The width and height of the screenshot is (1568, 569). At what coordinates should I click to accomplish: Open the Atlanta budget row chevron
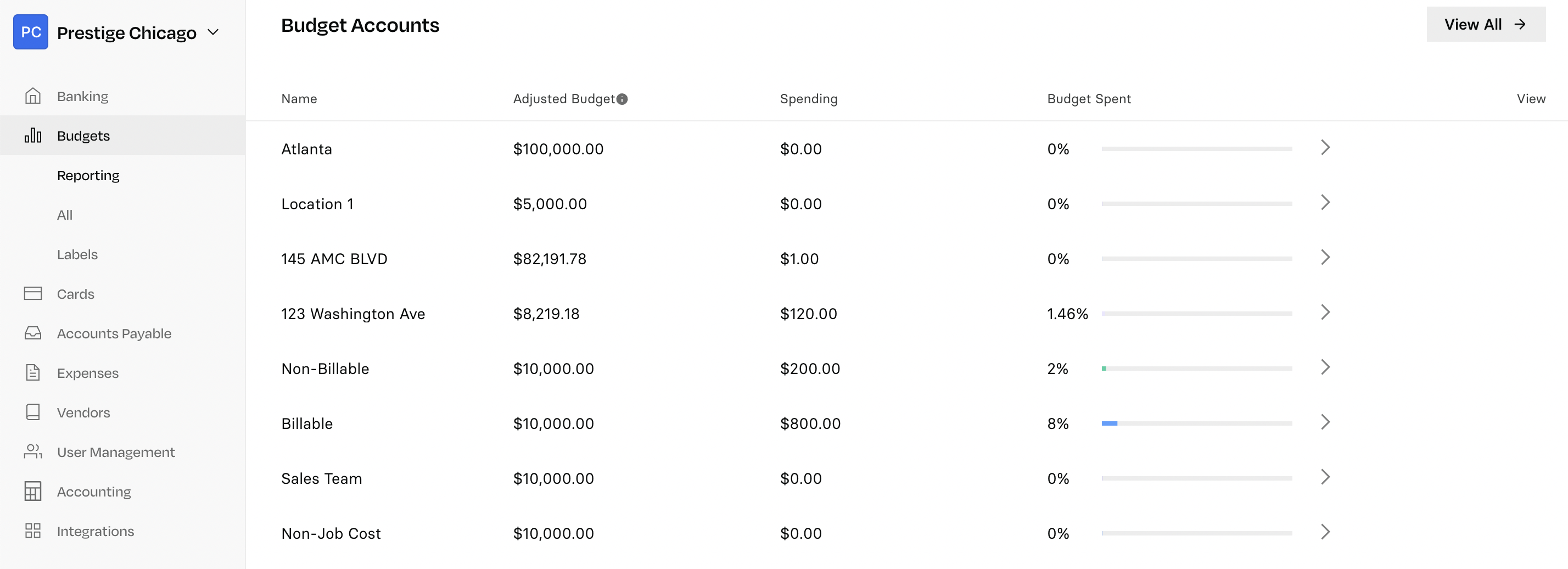[1325, 148]
